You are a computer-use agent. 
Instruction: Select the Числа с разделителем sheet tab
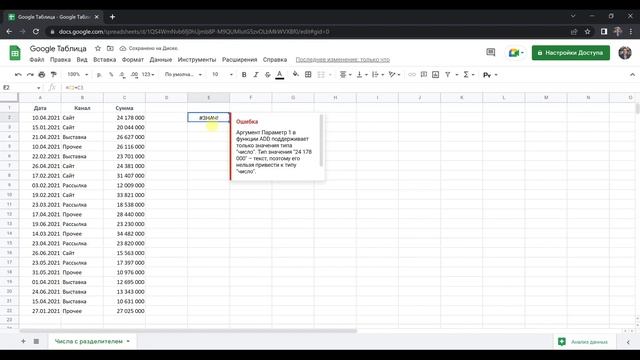coord(92,341)
